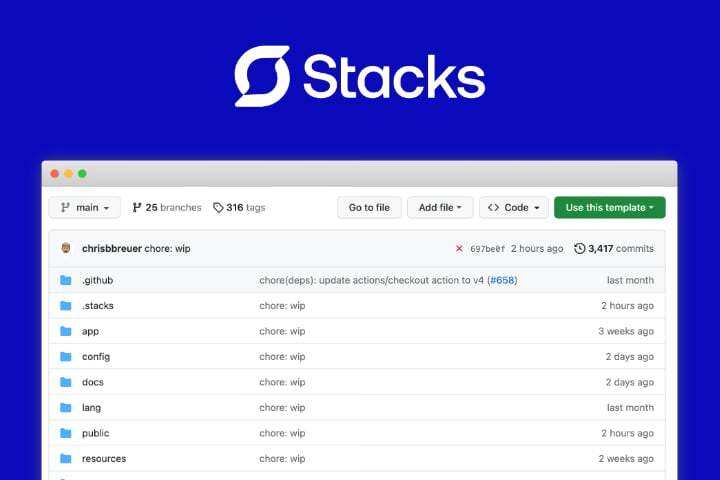The image size is (720, 480).
Task: Click the Use this template button
Action: 609,208
